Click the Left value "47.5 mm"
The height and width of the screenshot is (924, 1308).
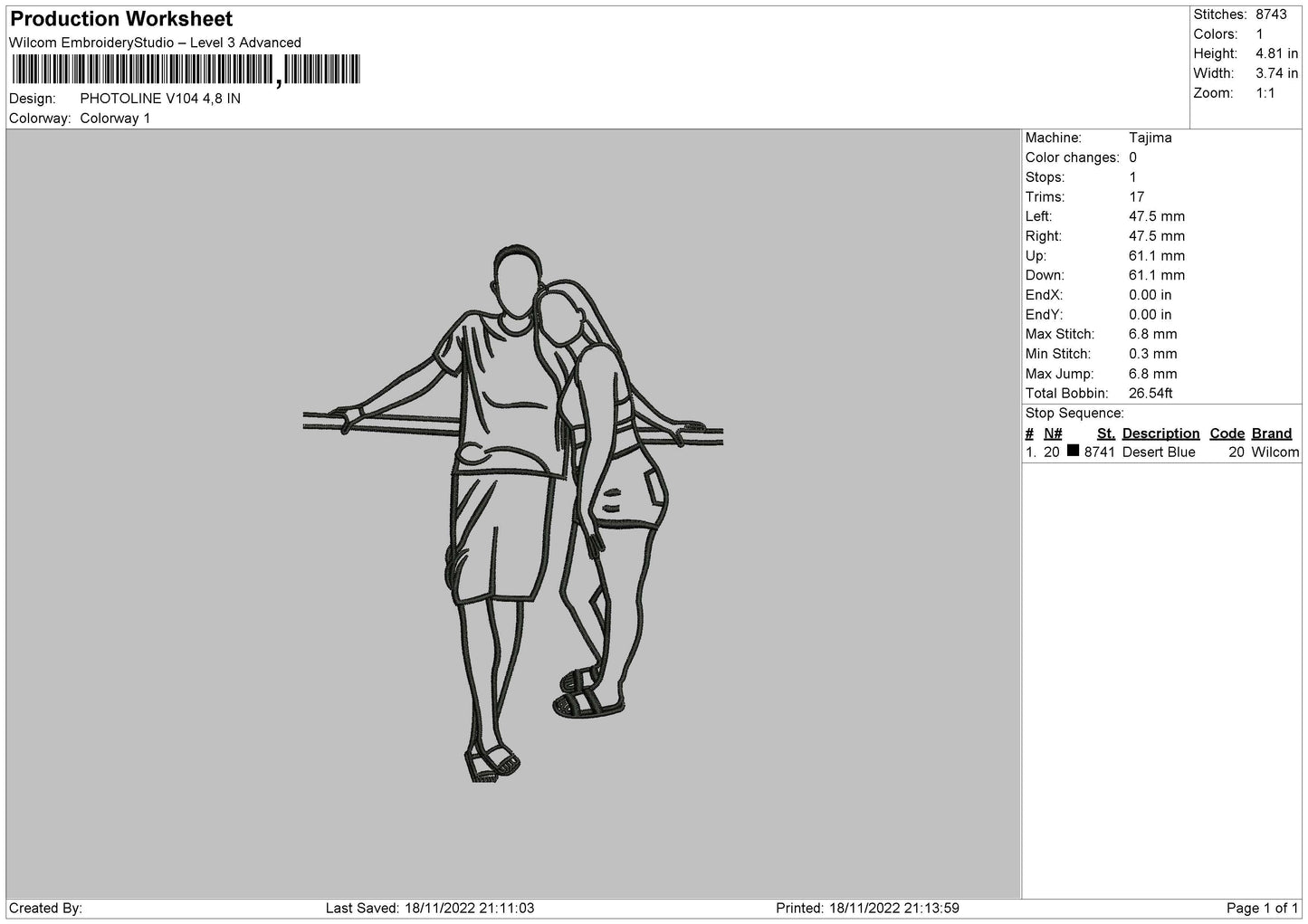[x=1157, y=216]
